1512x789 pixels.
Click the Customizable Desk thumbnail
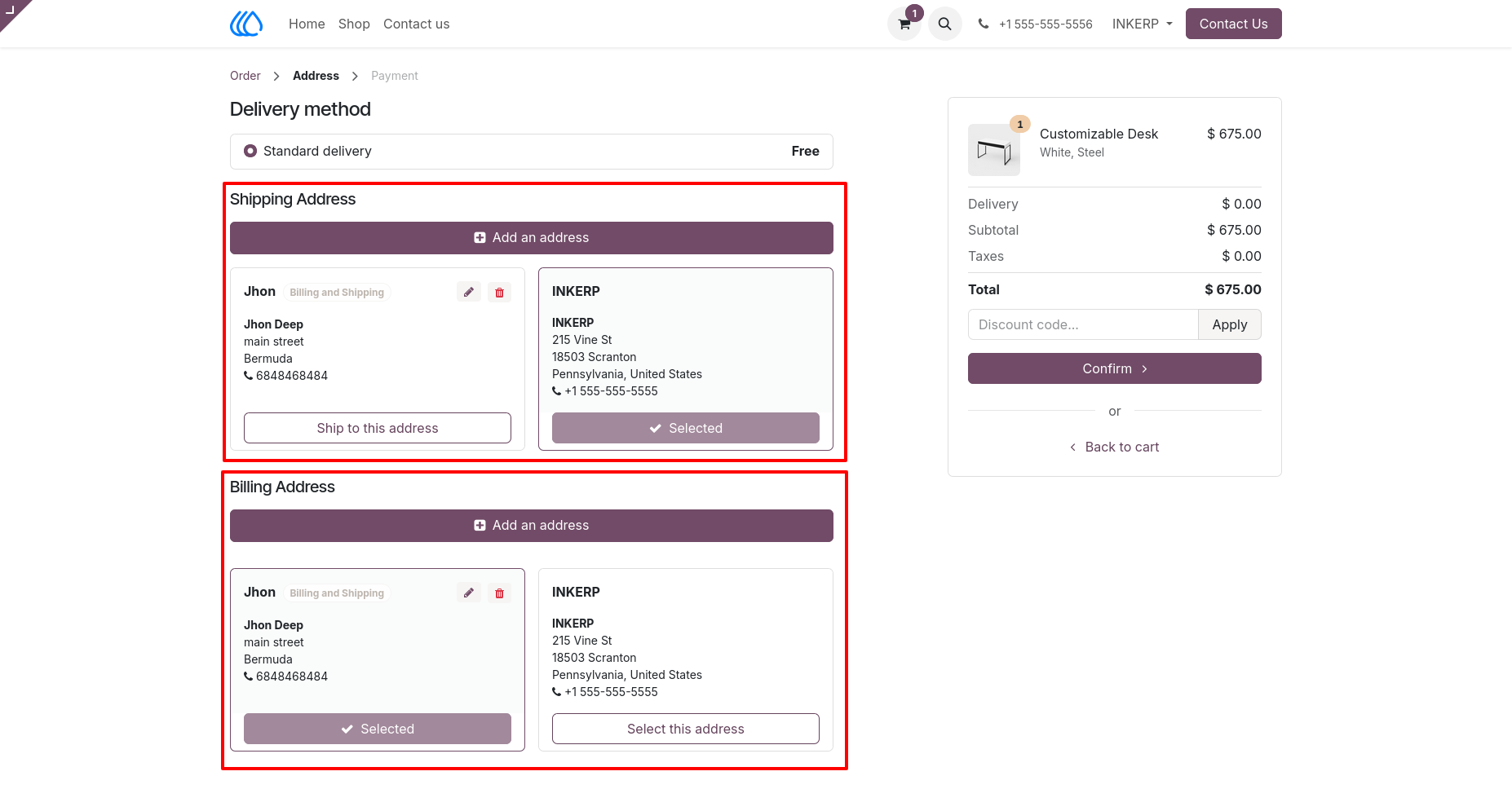993,150
